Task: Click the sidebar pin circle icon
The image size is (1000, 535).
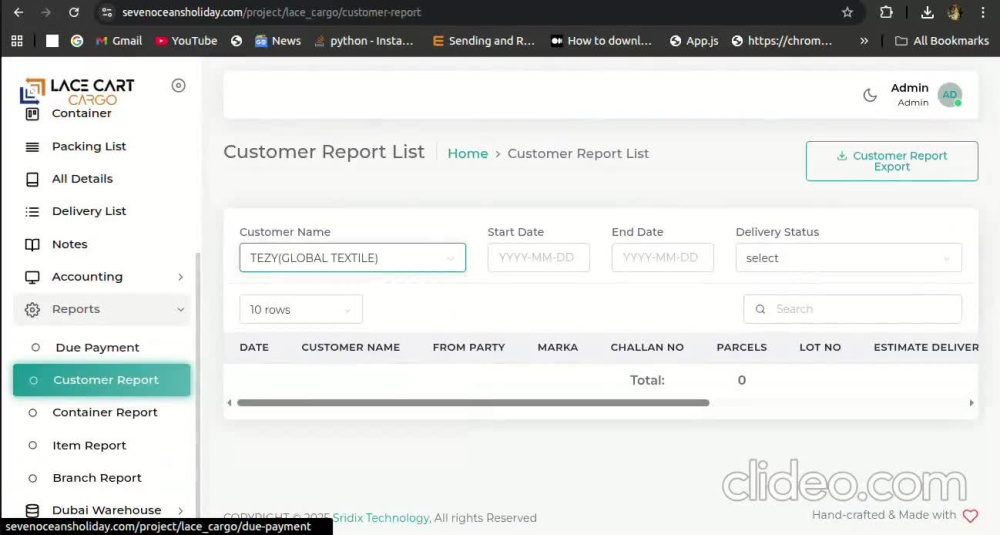Action: click(x=179, y=85)
